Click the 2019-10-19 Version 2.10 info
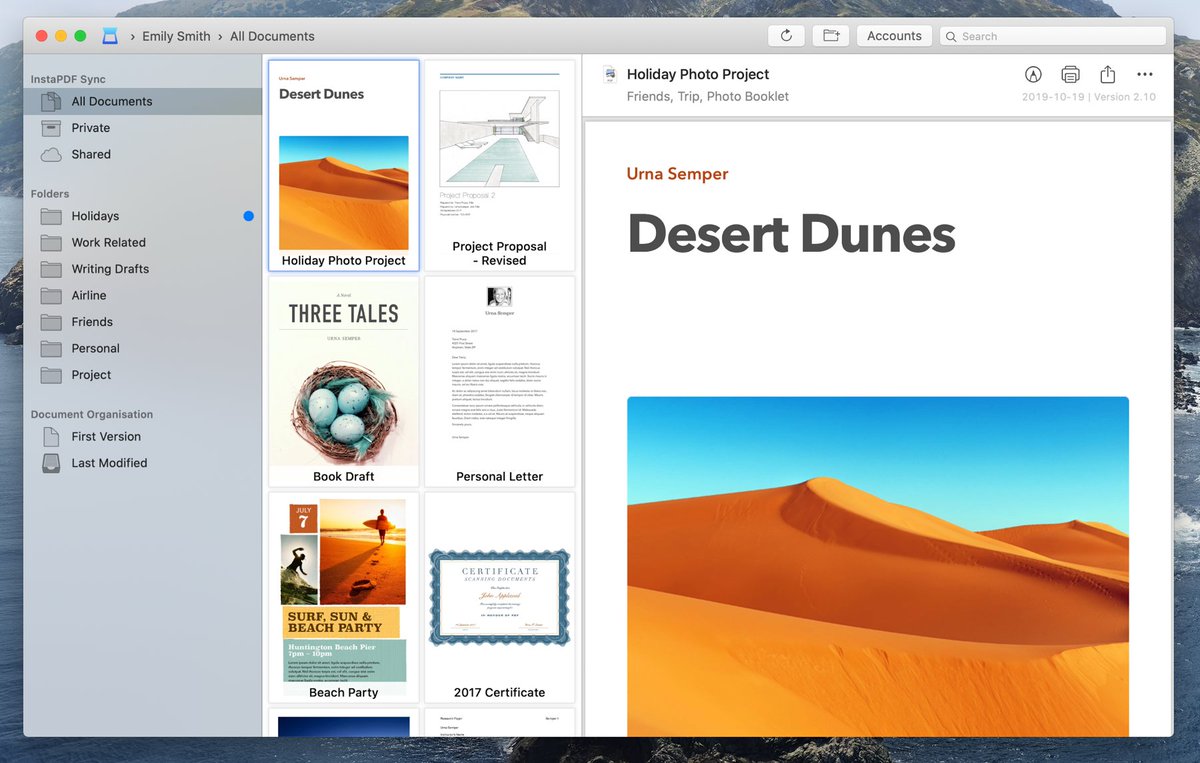 click(1088, 97)
